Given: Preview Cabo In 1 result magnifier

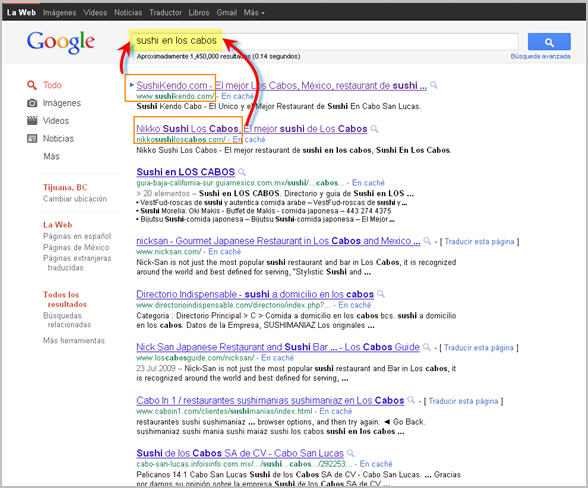Looking at the screenshot, I should (411, 400).
